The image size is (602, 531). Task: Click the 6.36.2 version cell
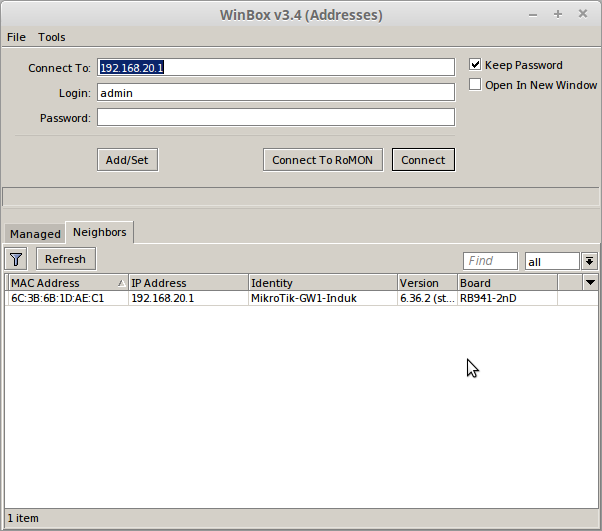coord(427,298)
